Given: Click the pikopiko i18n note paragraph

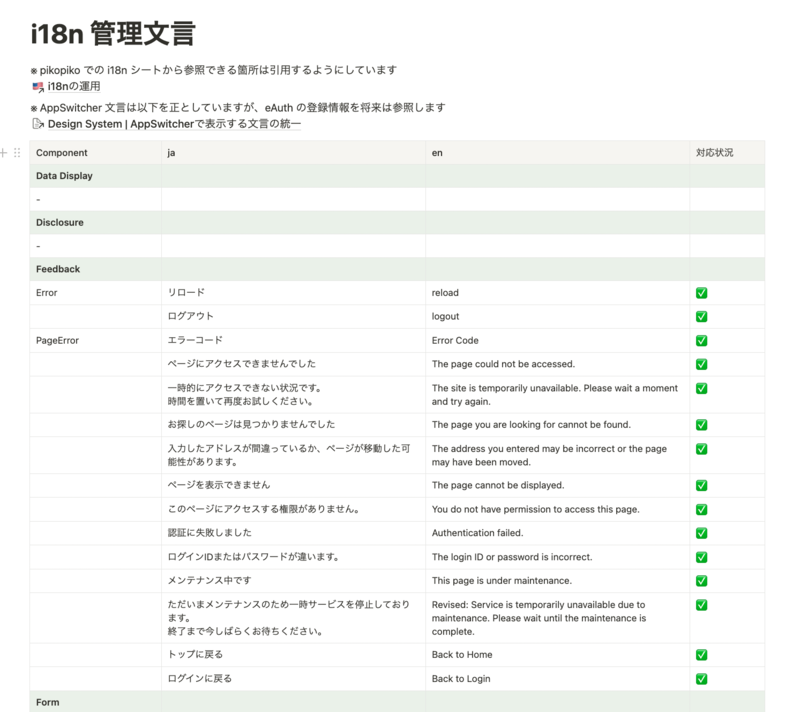Looking at the screenshot, I should (x=213, y=70).
